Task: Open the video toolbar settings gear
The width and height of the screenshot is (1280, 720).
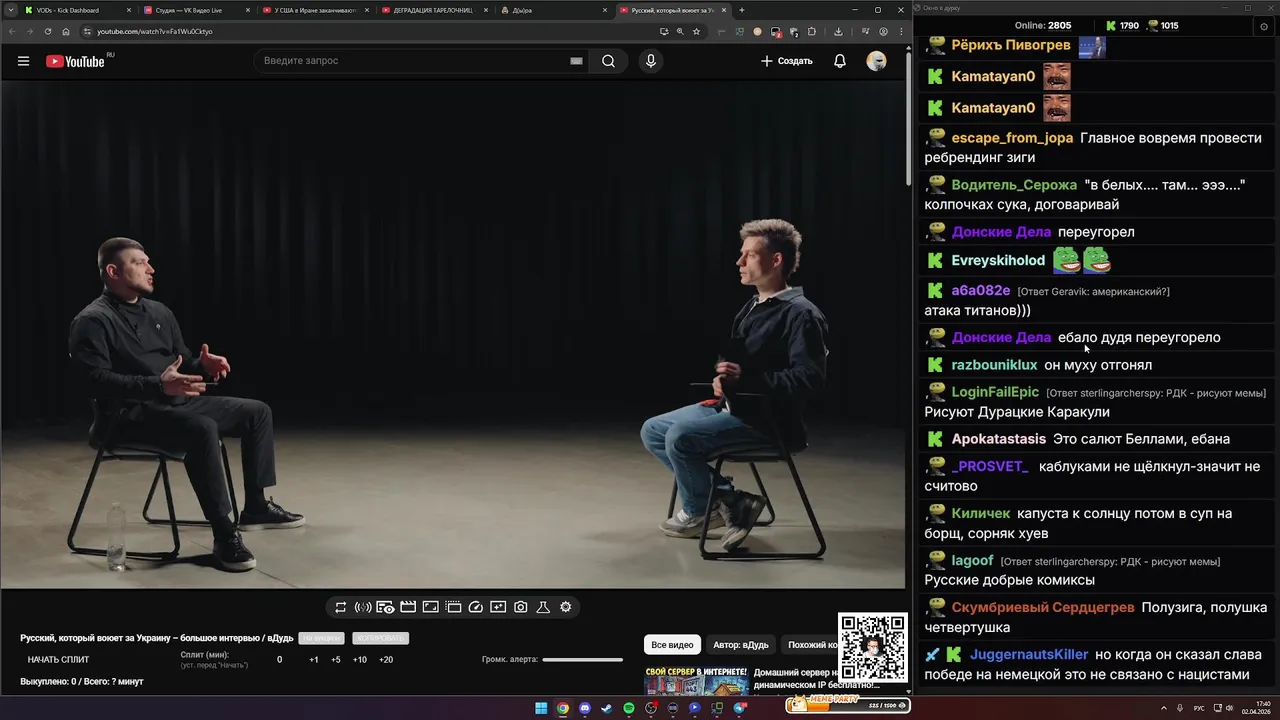Action: click(566, 607)
